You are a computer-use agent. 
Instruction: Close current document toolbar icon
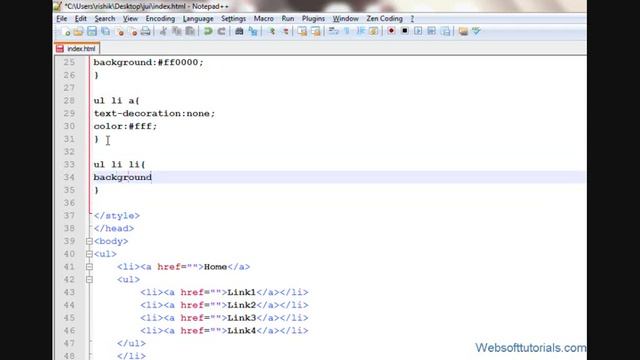coord(119,31)
